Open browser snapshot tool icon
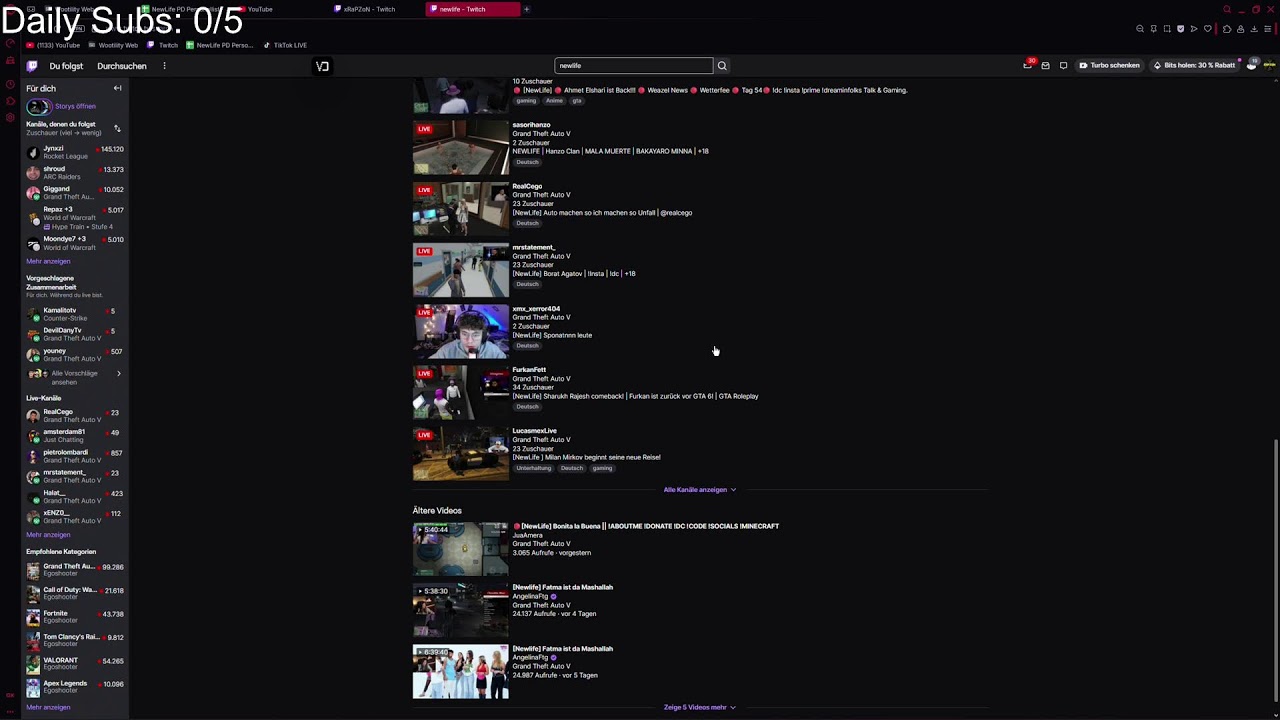The height and width of the screenshot is (720, 1280). click(1166, 29)
